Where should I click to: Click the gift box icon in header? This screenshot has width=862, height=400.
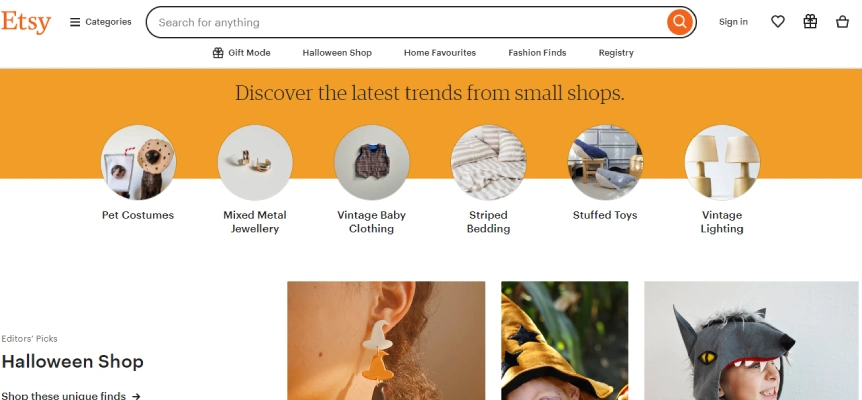pyautogui.click(x=810, y=22)
